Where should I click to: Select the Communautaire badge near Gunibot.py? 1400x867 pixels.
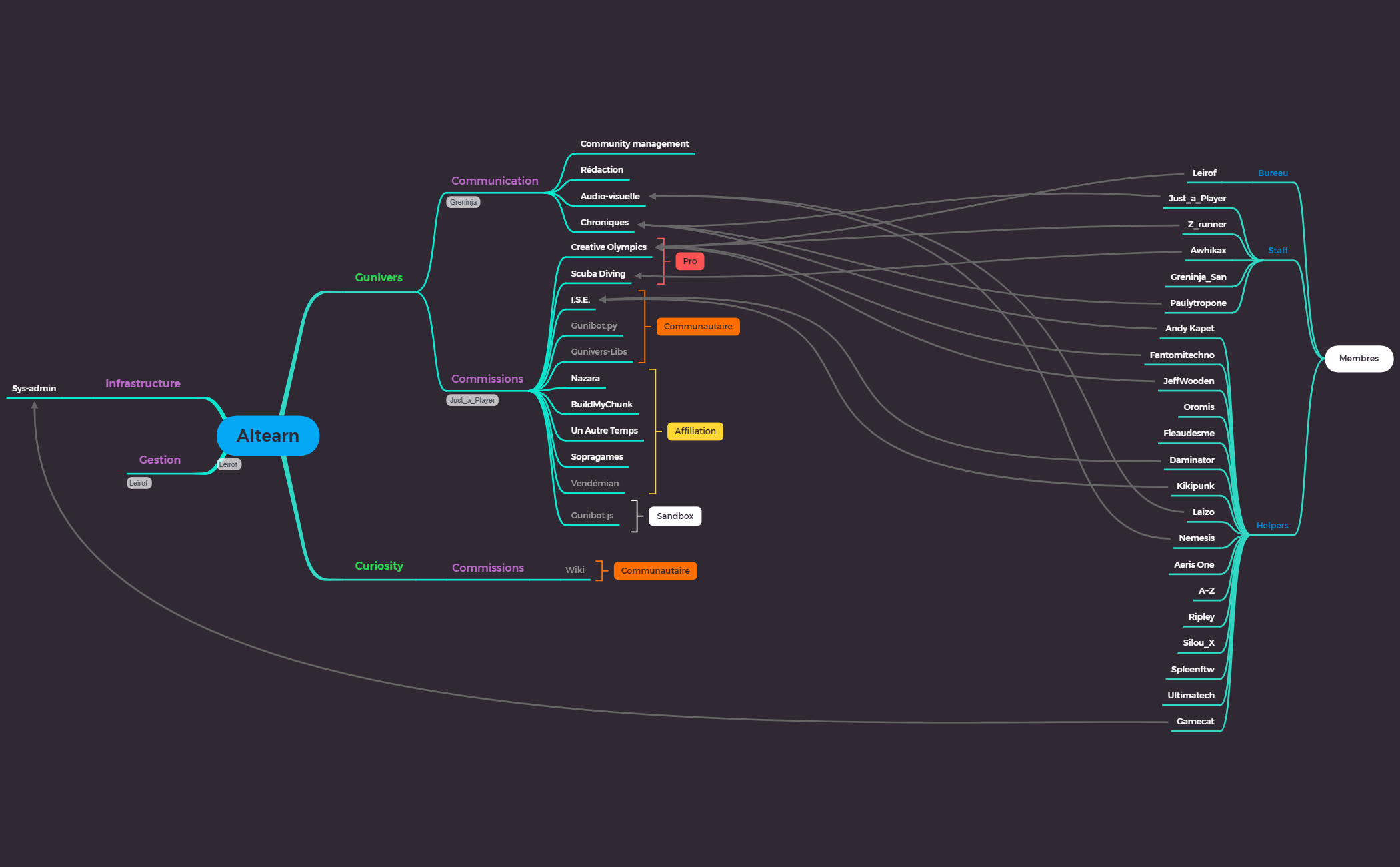(x=697, y=326)
